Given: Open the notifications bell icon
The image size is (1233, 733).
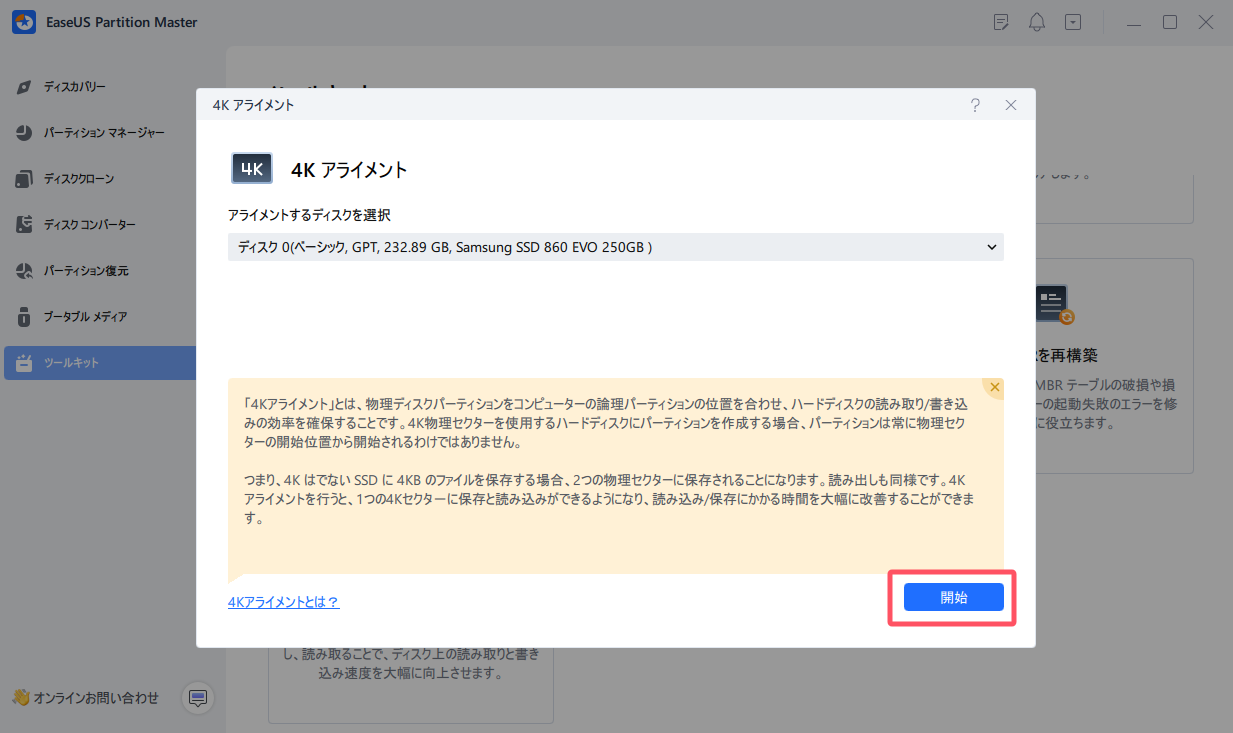Looking at the screenshot, I should click(1037, 22).
